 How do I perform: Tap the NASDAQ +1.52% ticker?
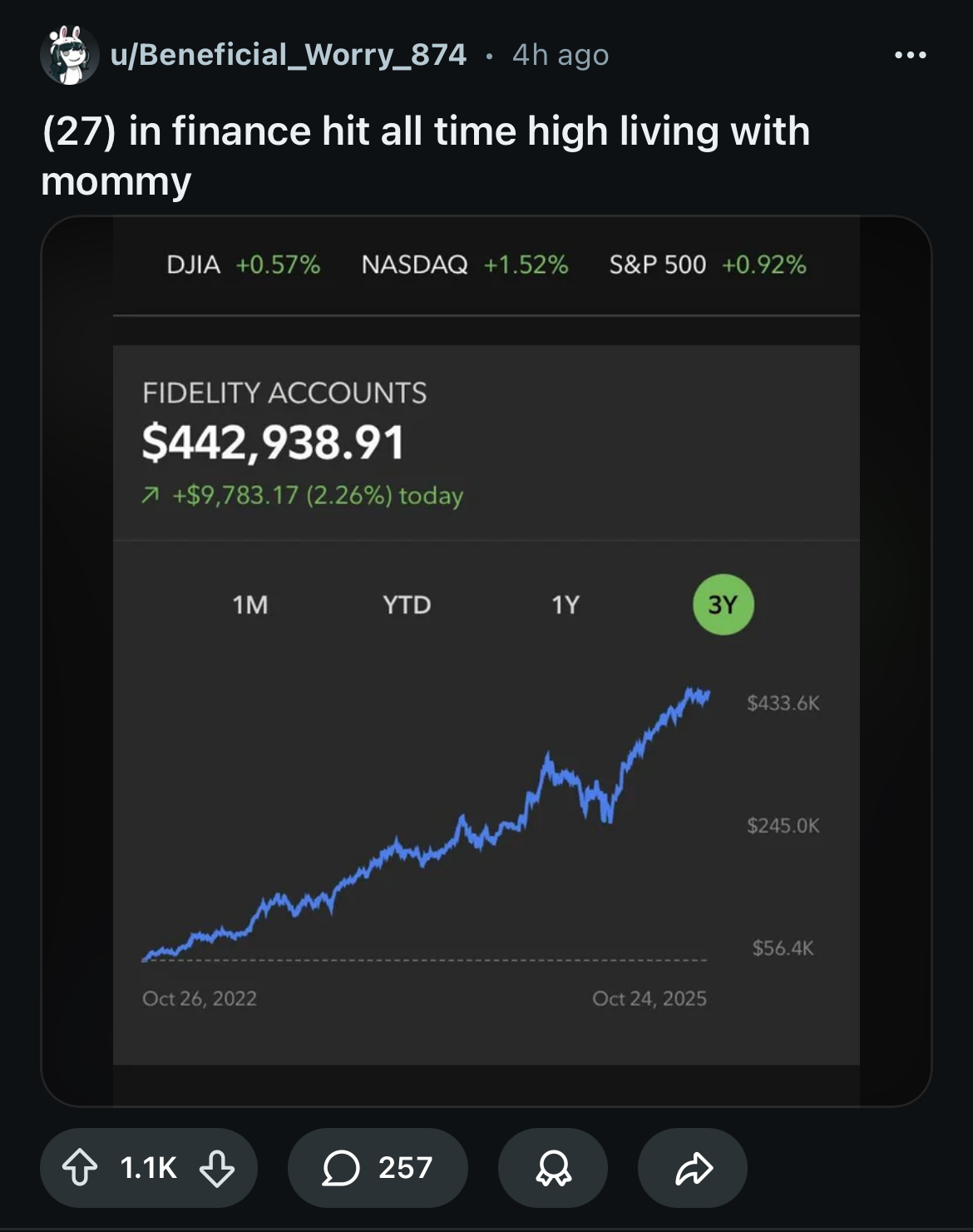[464, 265]
